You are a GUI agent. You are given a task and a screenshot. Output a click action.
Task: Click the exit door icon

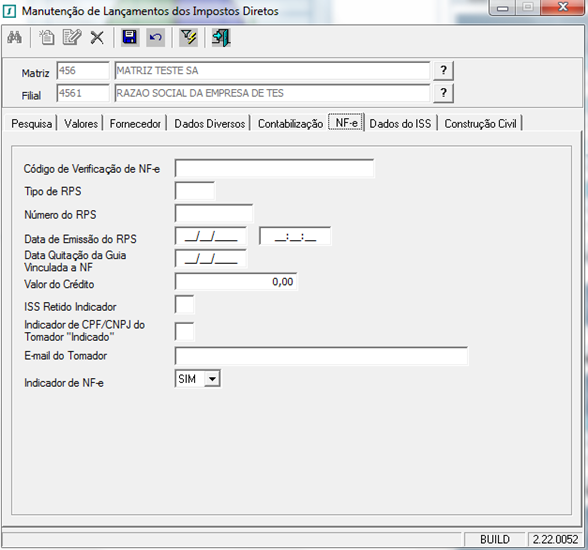point(221,37)
